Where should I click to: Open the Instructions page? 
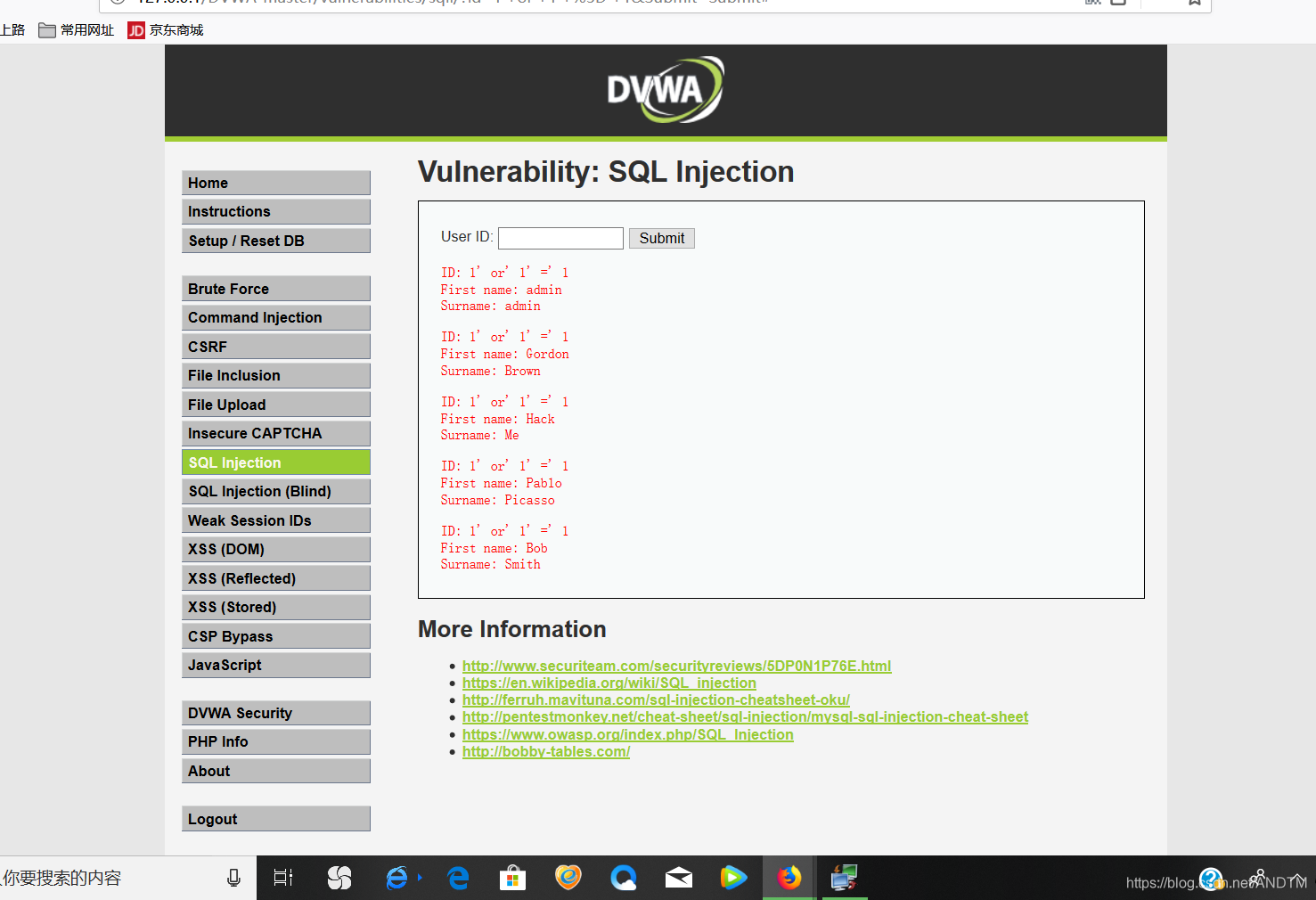276,211
